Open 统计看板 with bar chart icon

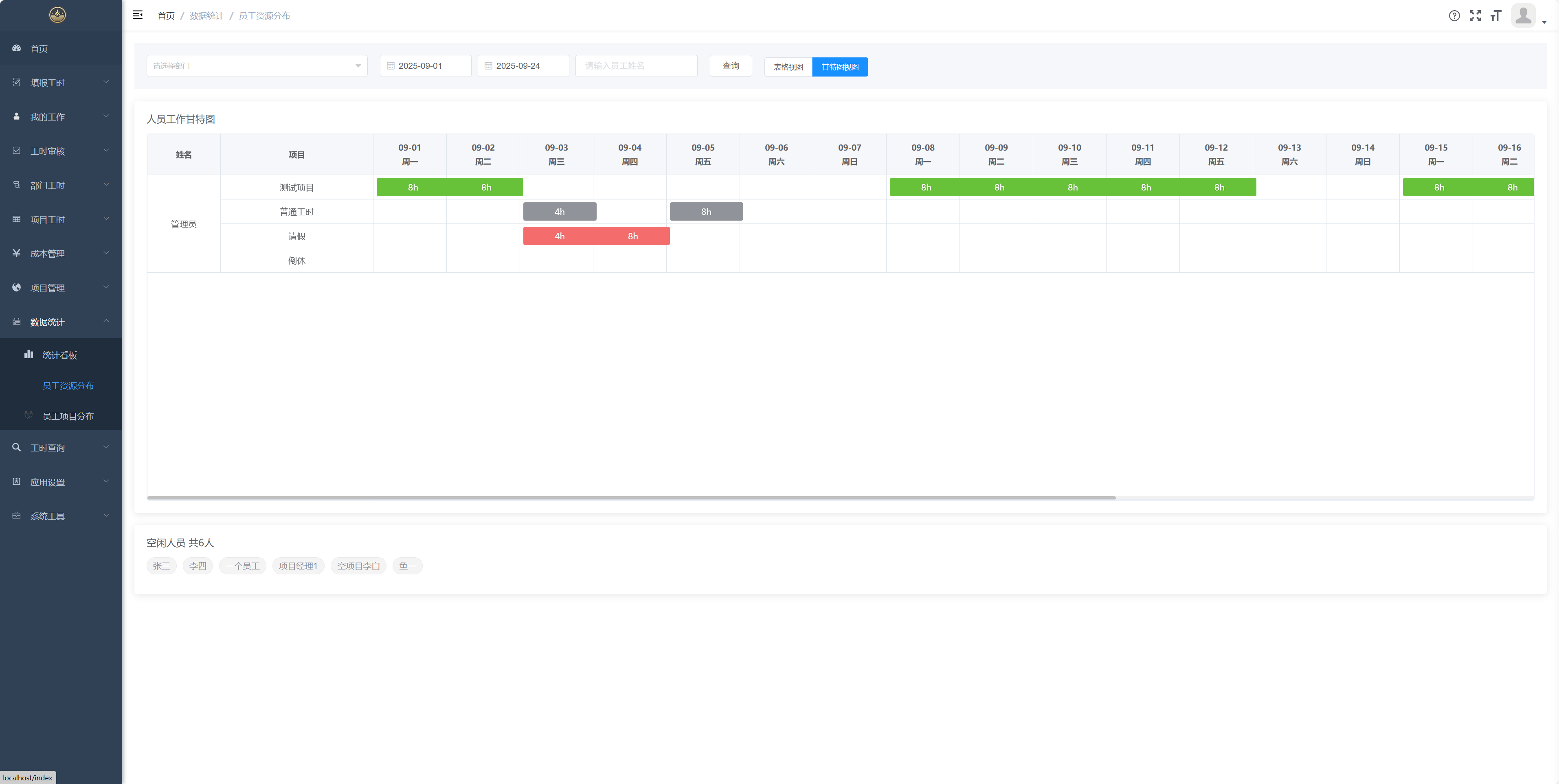pyautogui.click(x=59, y=355)
